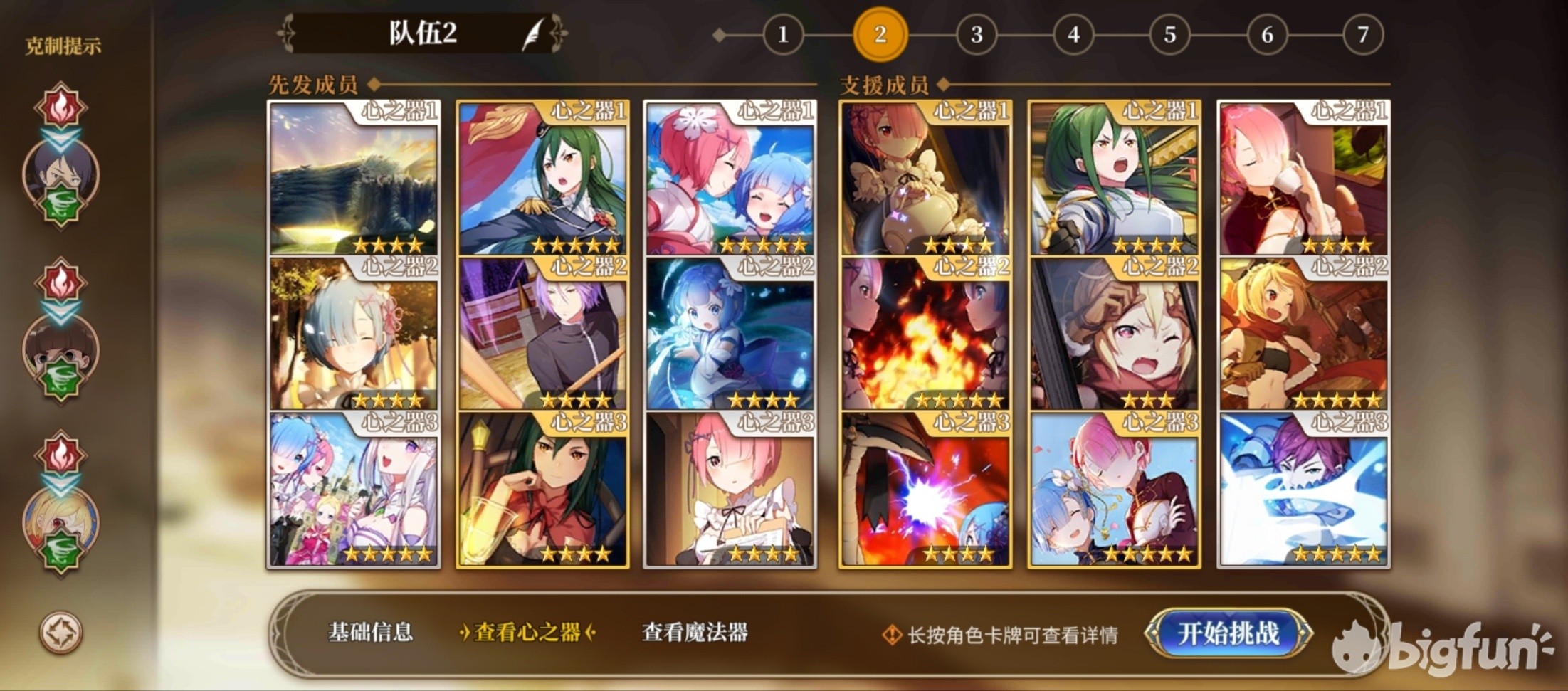
Task: Click the 克制提示 label
Action: 63,46
